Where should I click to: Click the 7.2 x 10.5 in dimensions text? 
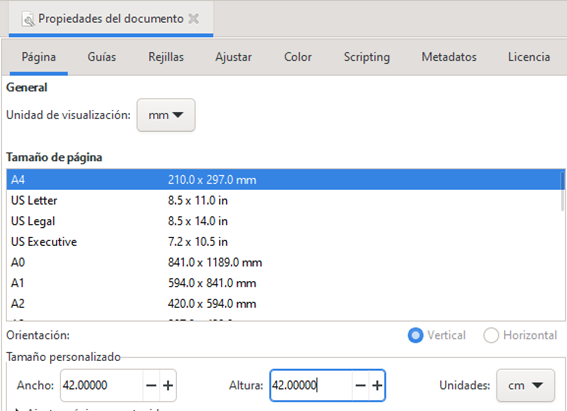[x=198, y=241]
